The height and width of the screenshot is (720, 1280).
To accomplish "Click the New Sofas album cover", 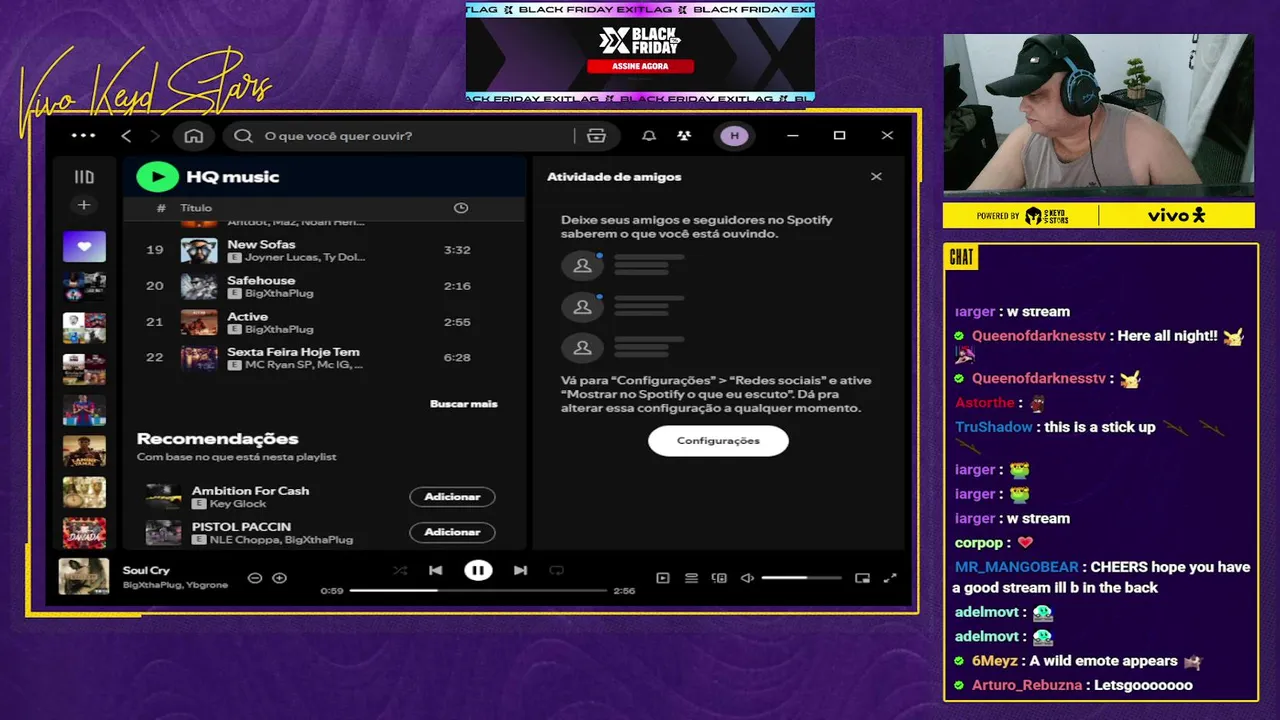I will [x=199, y=250].
